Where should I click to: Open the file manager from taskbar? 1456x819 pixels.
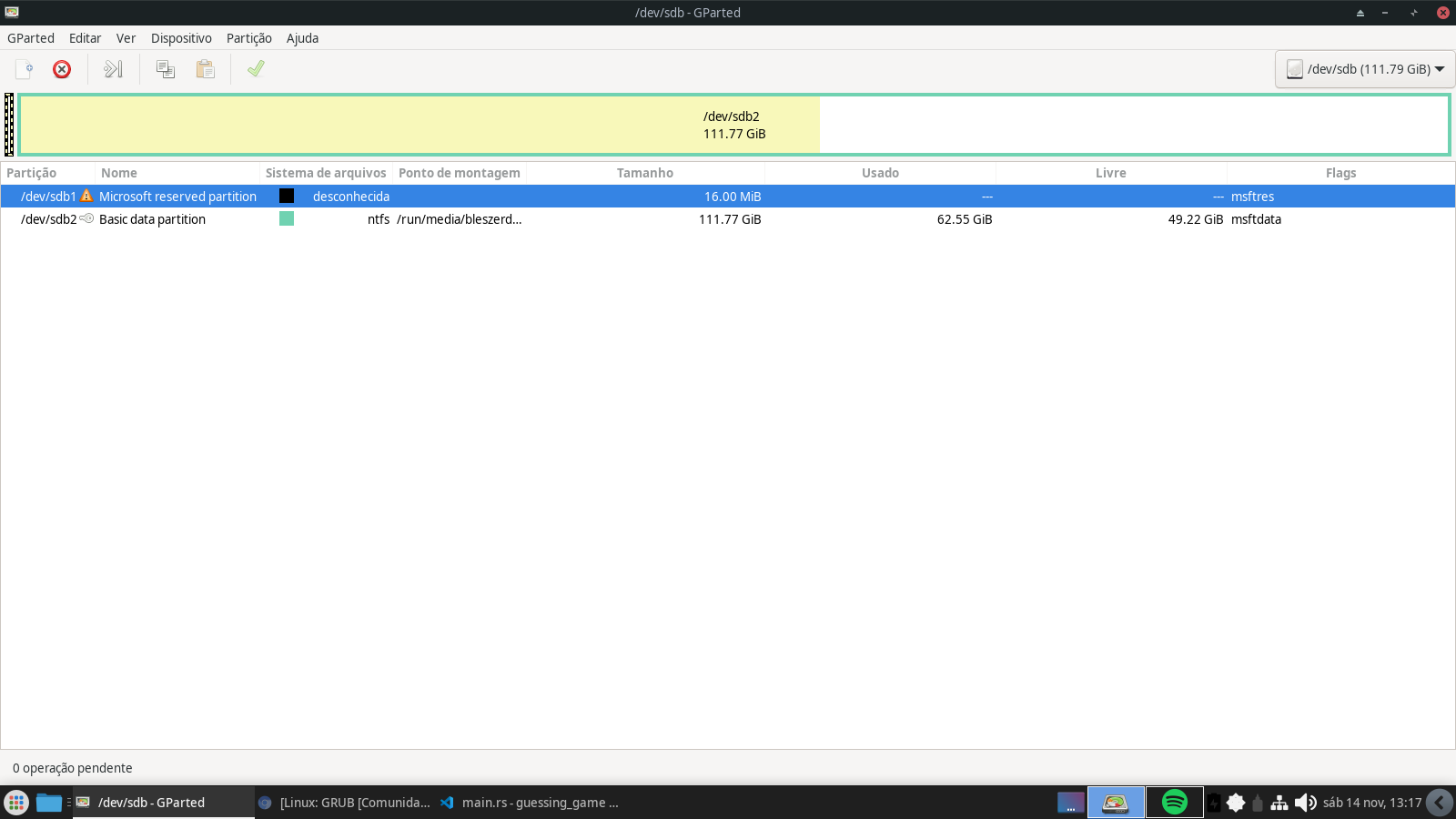click(x=48, y=803)
